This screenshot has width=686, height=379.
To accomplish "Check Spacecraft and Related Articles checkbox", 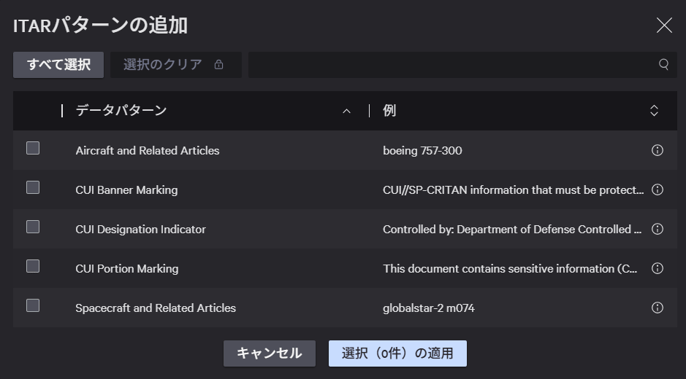I will (x=33, y=305).
